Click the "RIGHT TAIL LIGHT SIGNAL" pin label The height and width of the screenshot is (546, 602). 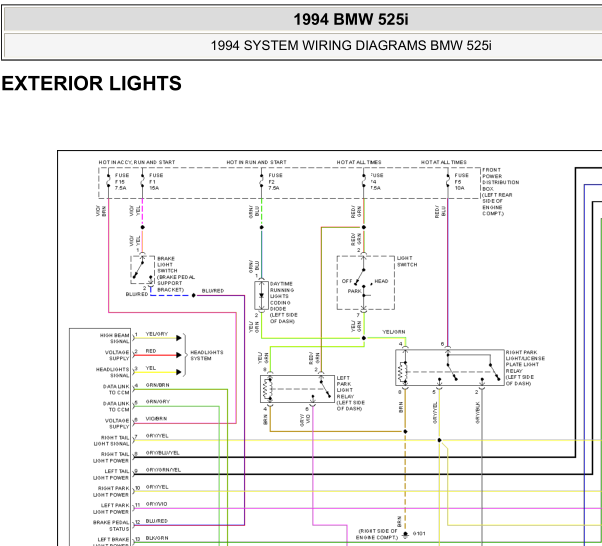coord(111,441)
